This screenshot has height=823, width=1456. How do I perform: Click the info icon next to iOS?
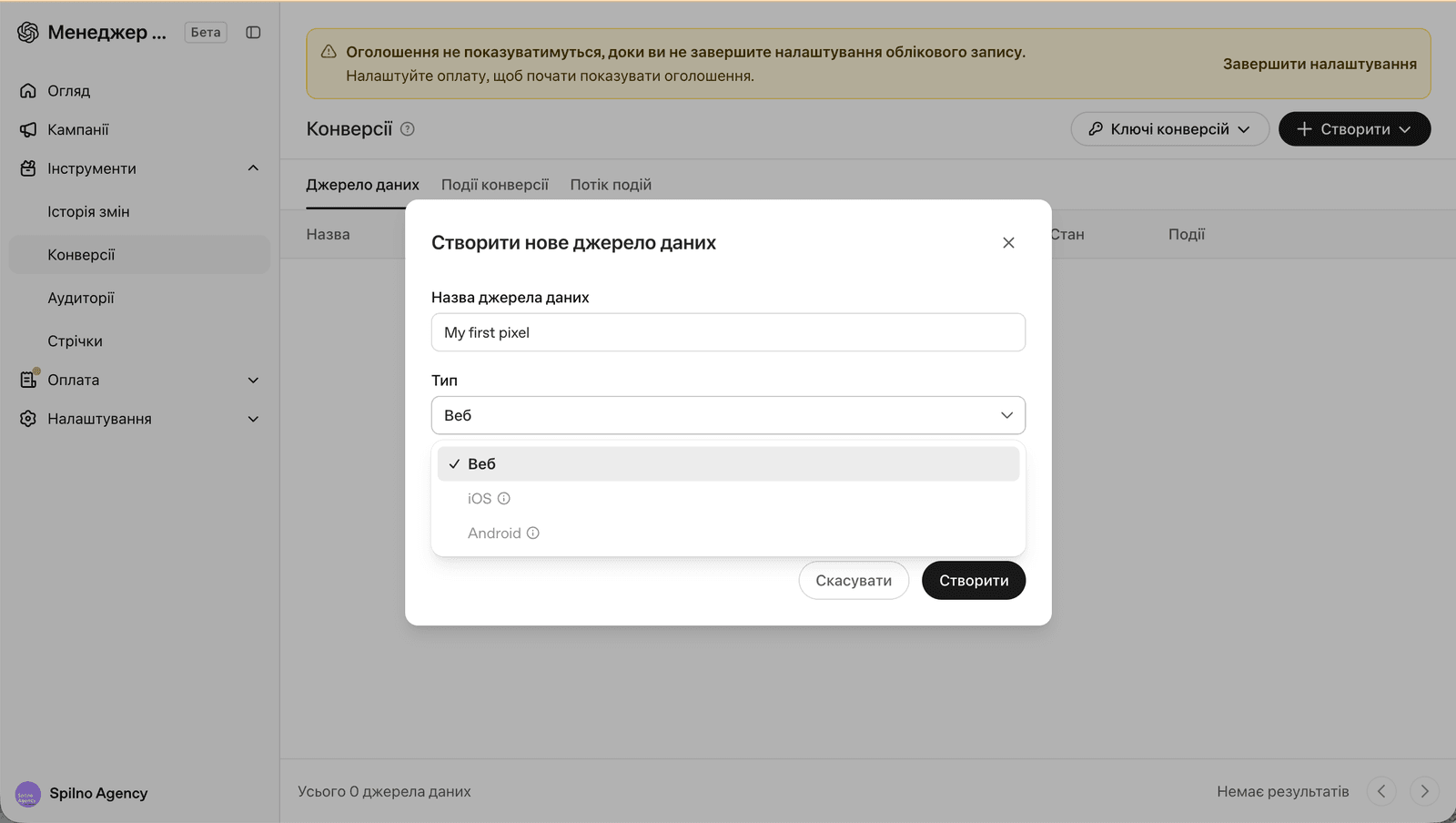(x=503, y=499)
